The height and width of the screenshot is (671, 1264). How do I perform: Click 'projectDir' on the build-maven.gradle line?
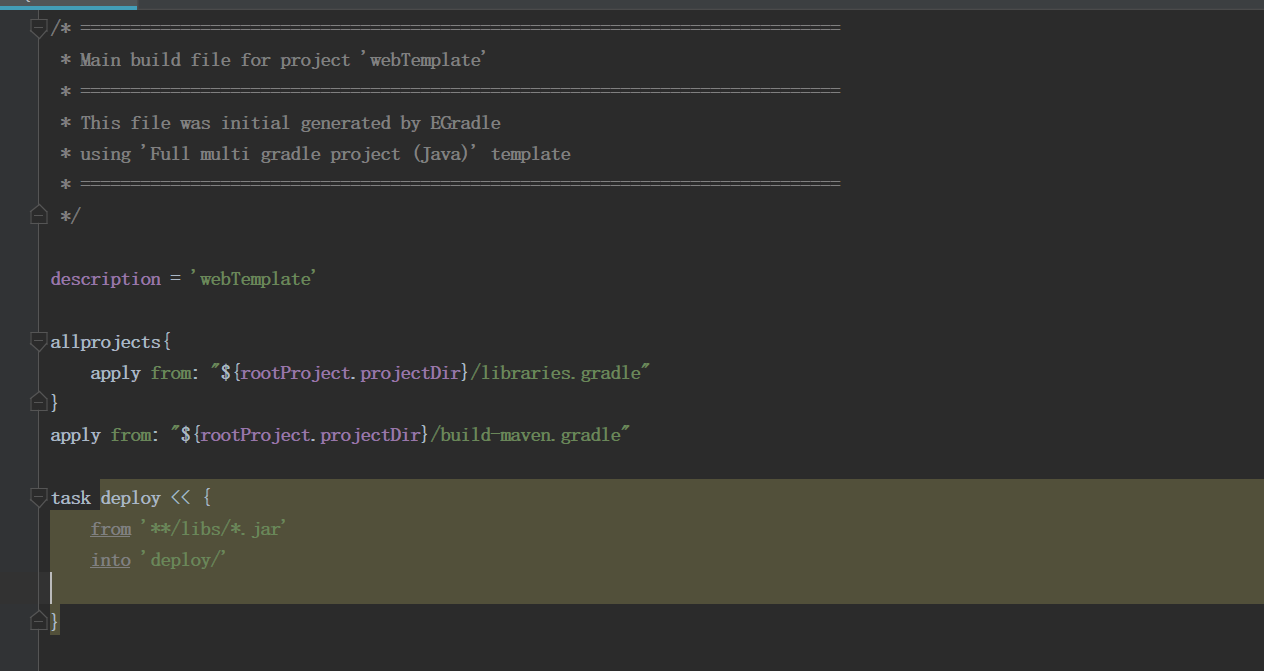click(370, 435)
